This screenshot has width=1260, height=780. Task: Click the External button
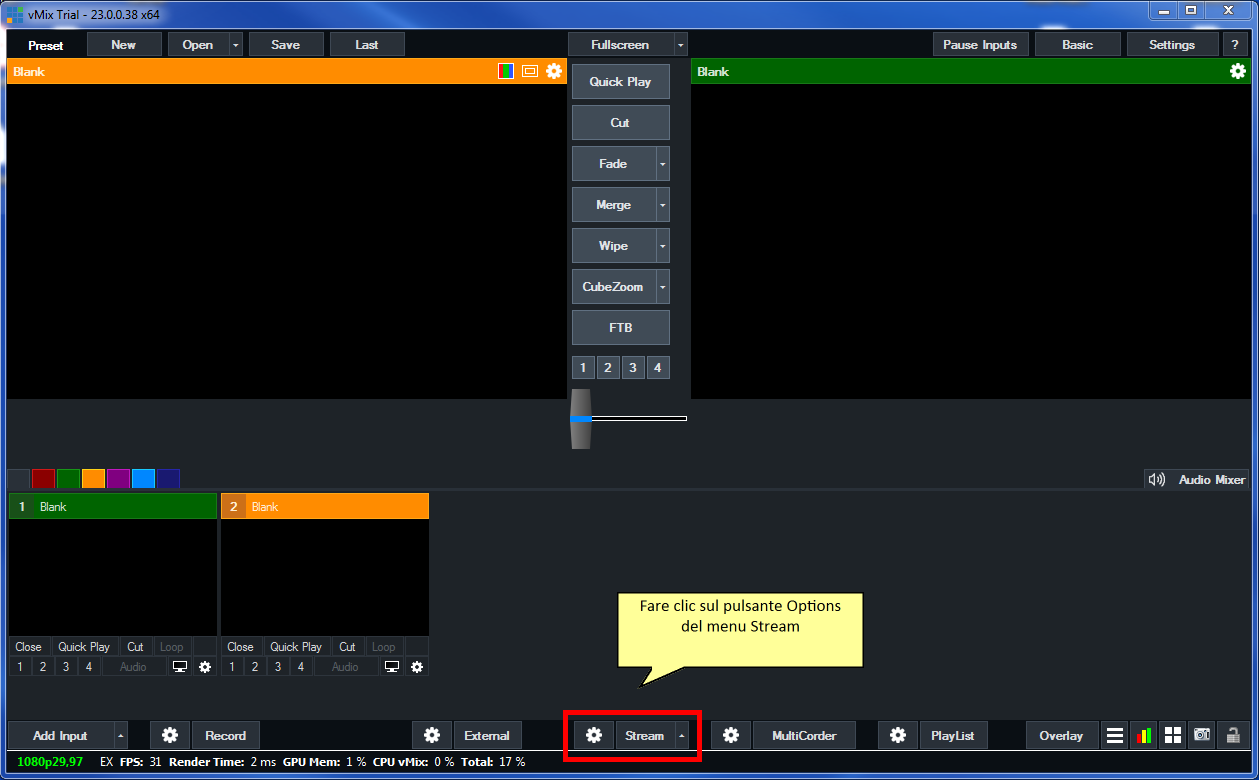click(487, 735)
